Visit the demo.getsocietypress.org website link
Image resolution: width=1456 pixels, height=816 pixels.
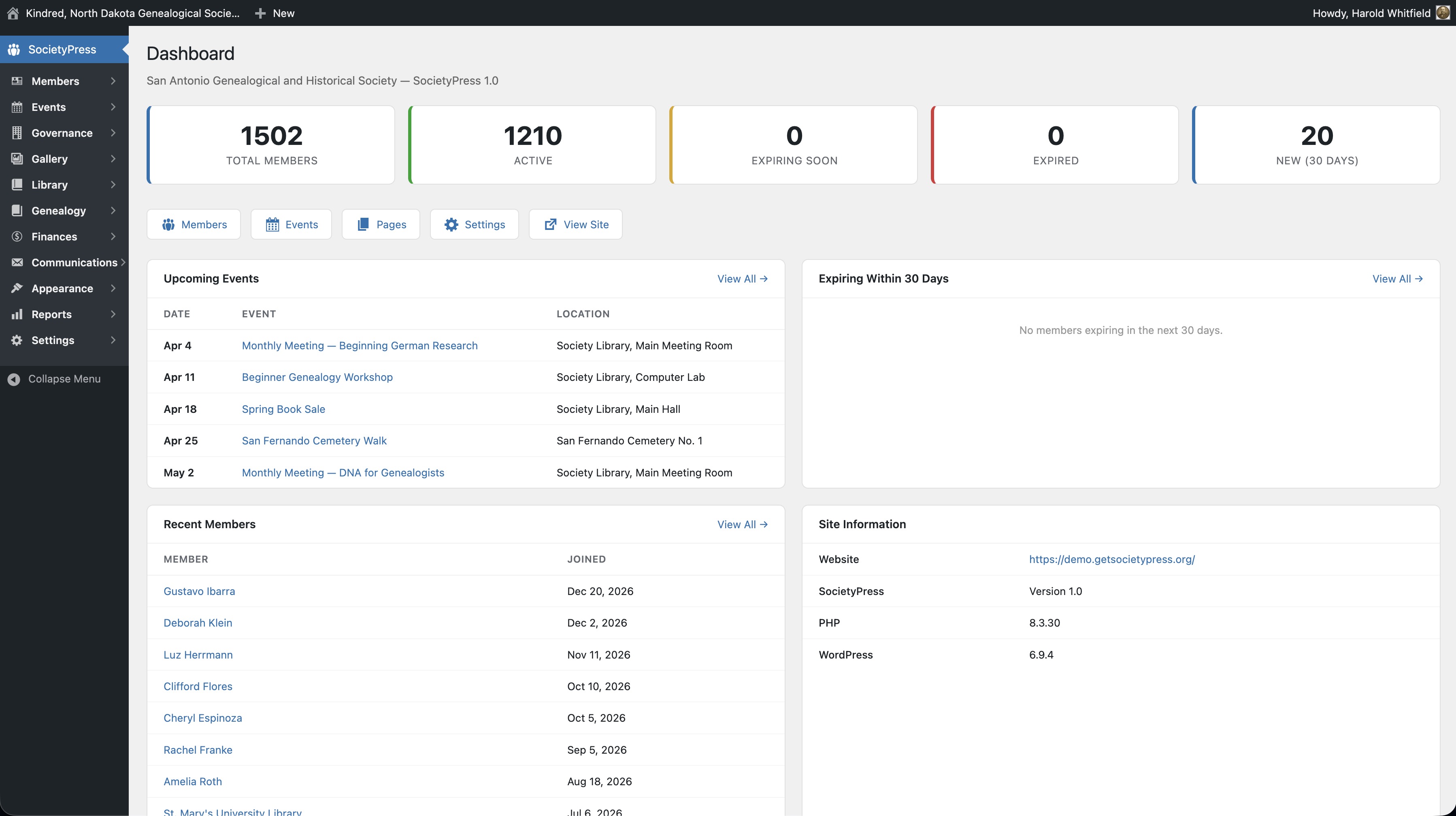[1112, 559]
